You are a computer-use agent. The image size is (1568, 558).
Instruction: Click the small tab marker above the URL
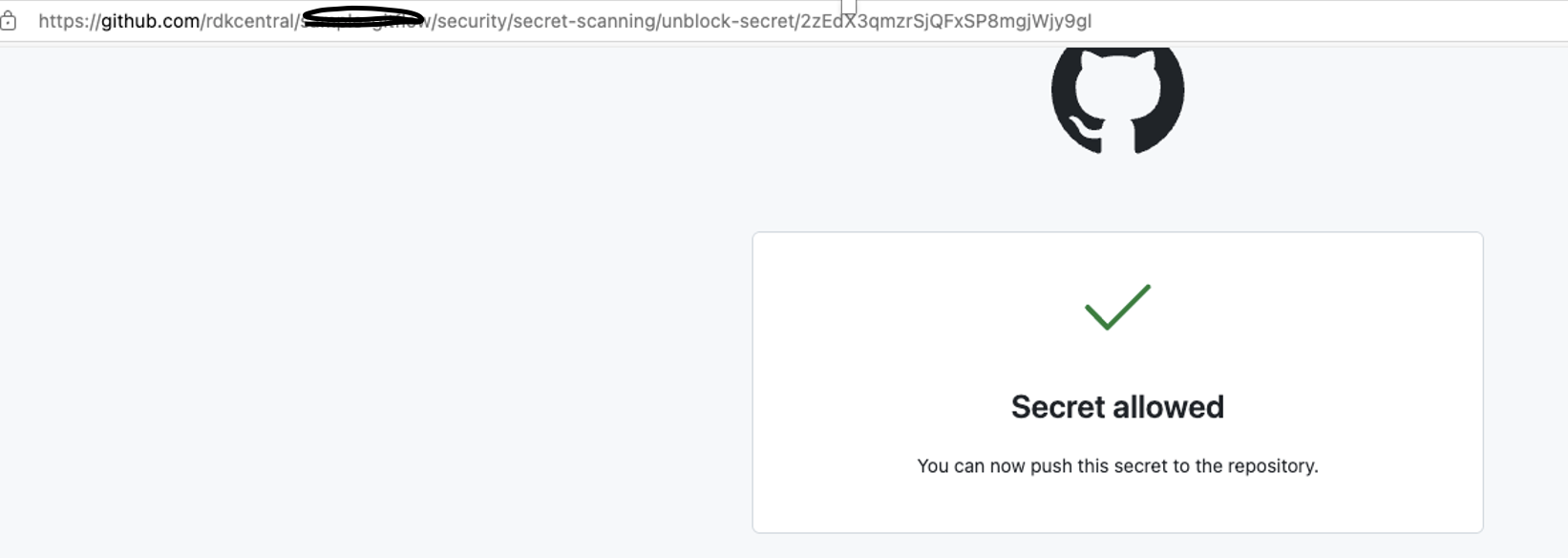click(x=849, y=6)
